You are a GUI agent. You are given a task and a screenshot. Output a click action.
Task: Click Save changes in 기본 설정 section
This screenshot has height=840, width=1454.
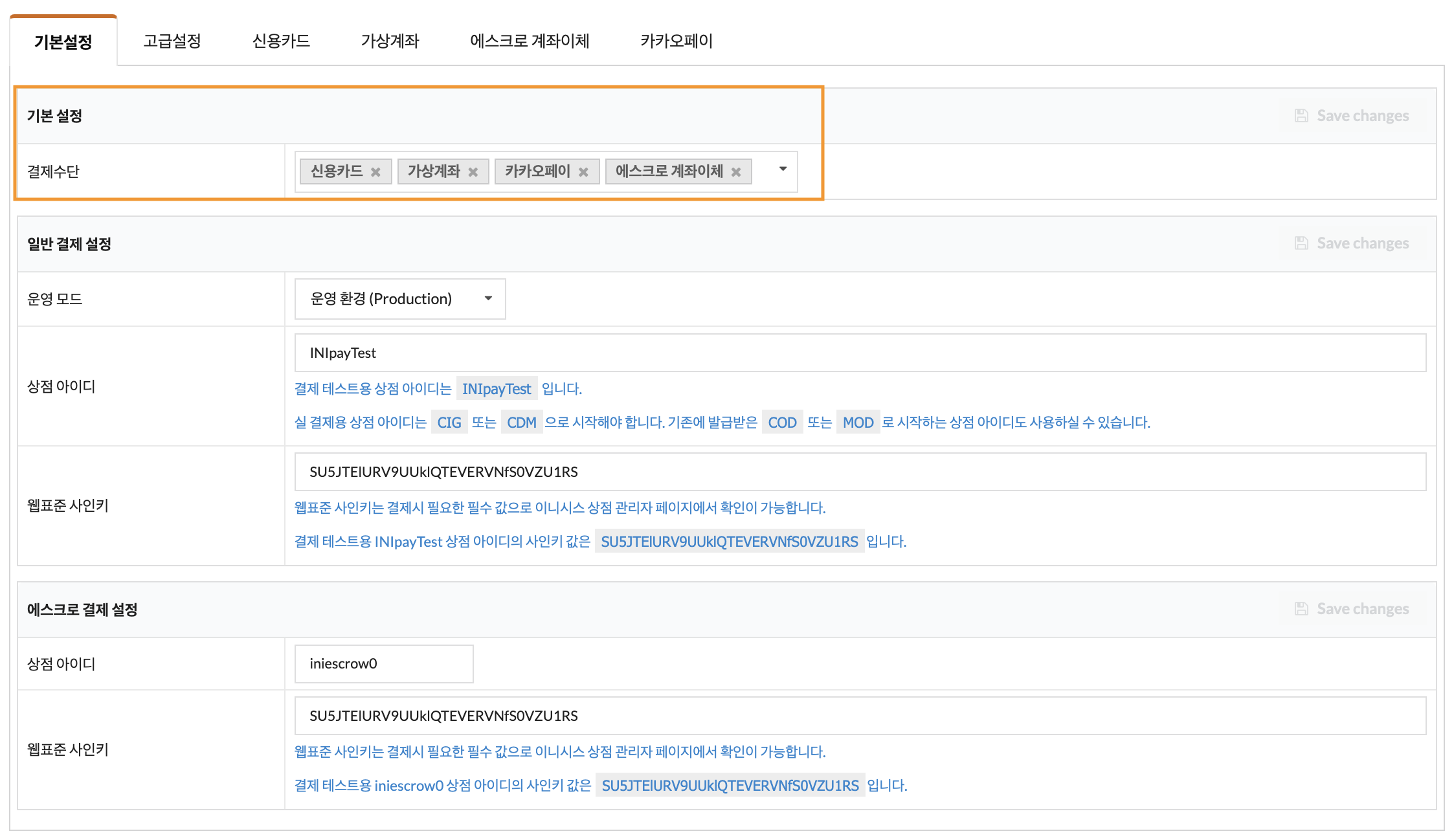coord(1352,116)
